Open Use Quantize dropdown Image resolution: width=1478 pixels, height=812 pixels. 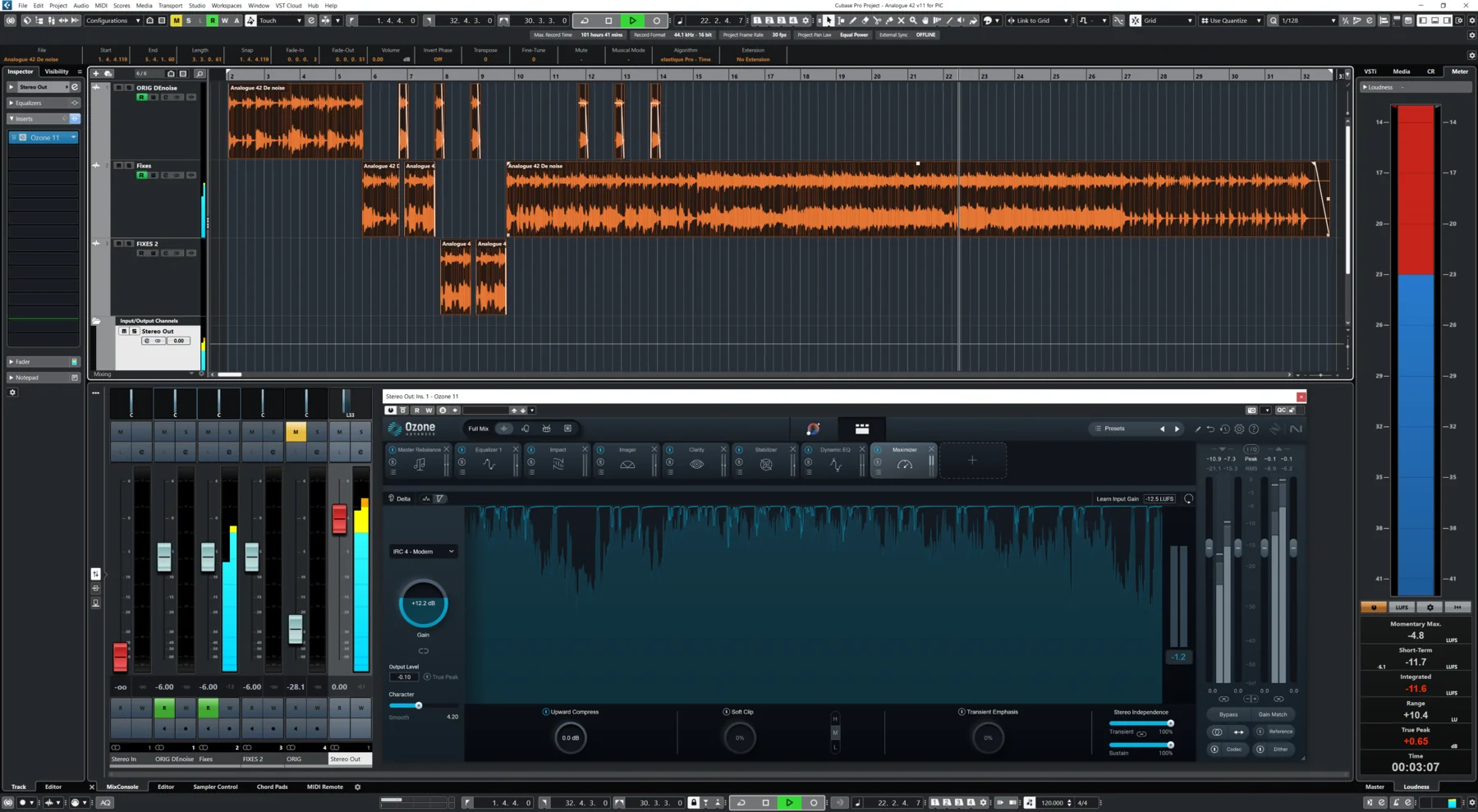pos(1231,21)
